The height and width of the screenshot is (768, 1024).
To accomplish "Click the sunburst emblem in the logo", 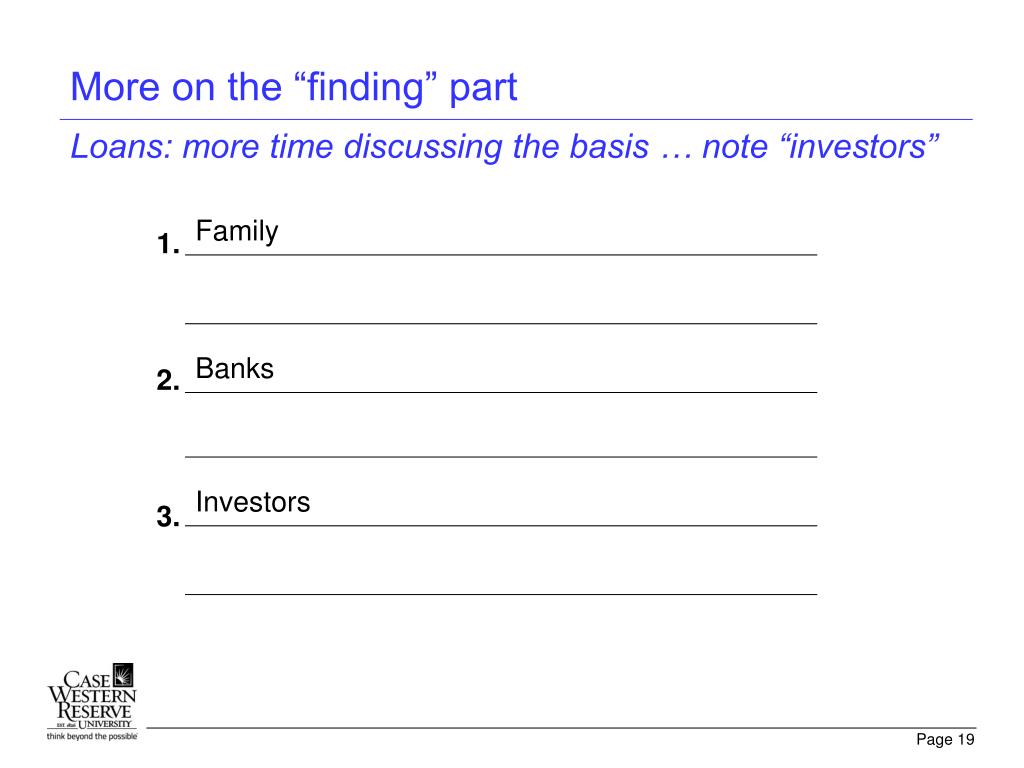I will [x=123, y=675].
